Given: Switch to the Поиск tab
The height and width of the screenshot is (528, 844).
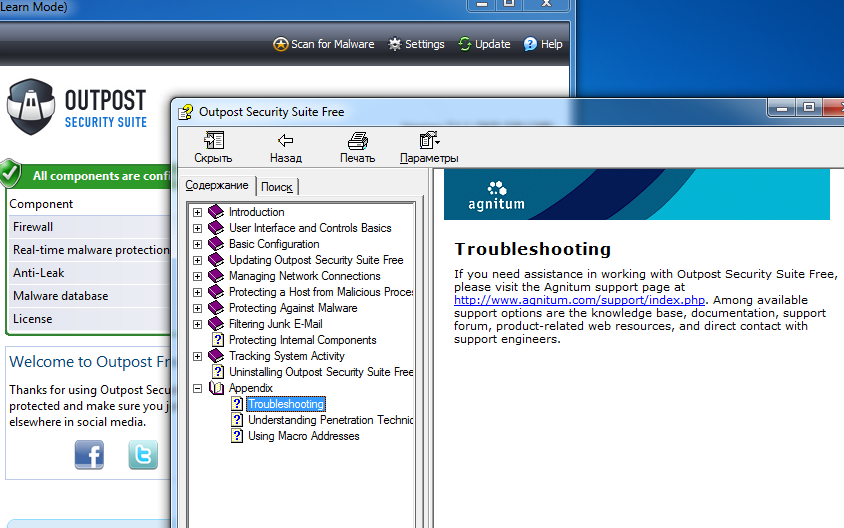Looking at the screenshot, I should pyautogui.click(x=277, y=187).
